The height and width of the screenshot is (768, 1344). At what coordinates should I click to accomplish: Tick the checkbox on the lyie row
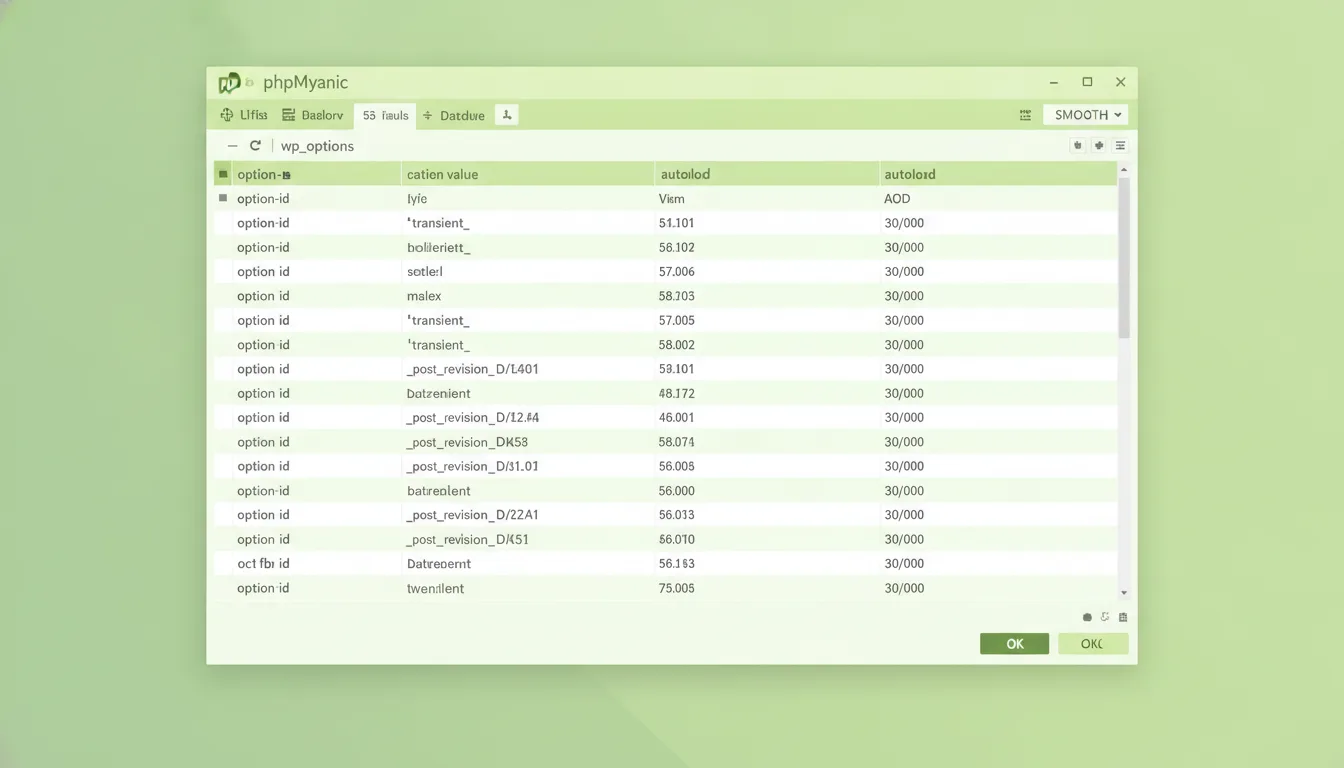tap(223, 198)
